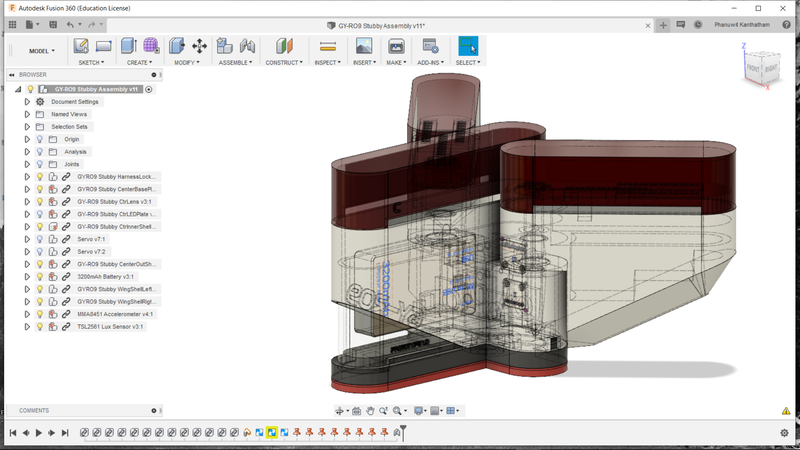Open the 3D Print Make icon
Viewport: 800px width, 450px height.
click(x=396, y=46)
